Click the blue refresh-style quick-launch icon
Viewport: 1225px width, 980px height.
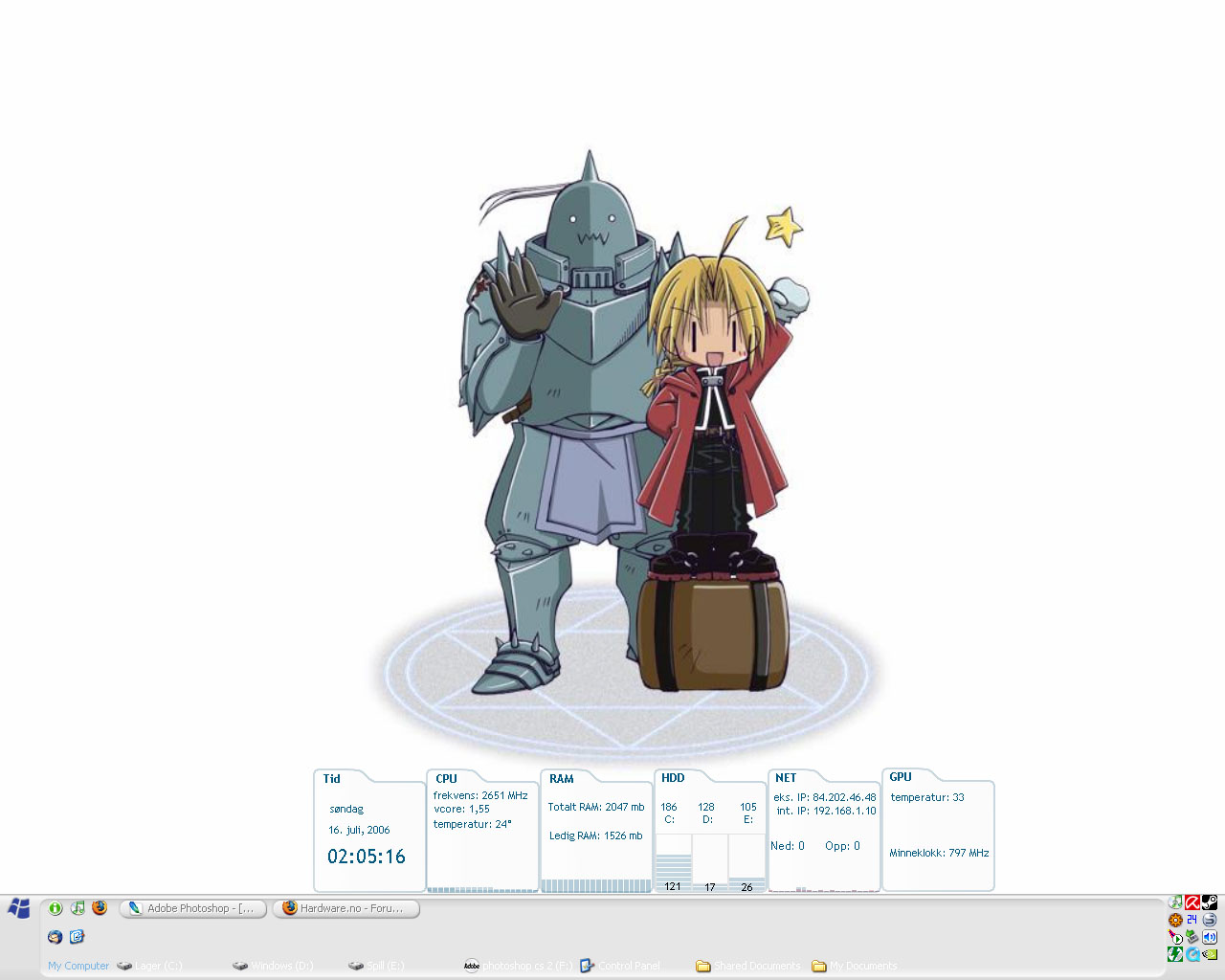(x=78, y=937)
